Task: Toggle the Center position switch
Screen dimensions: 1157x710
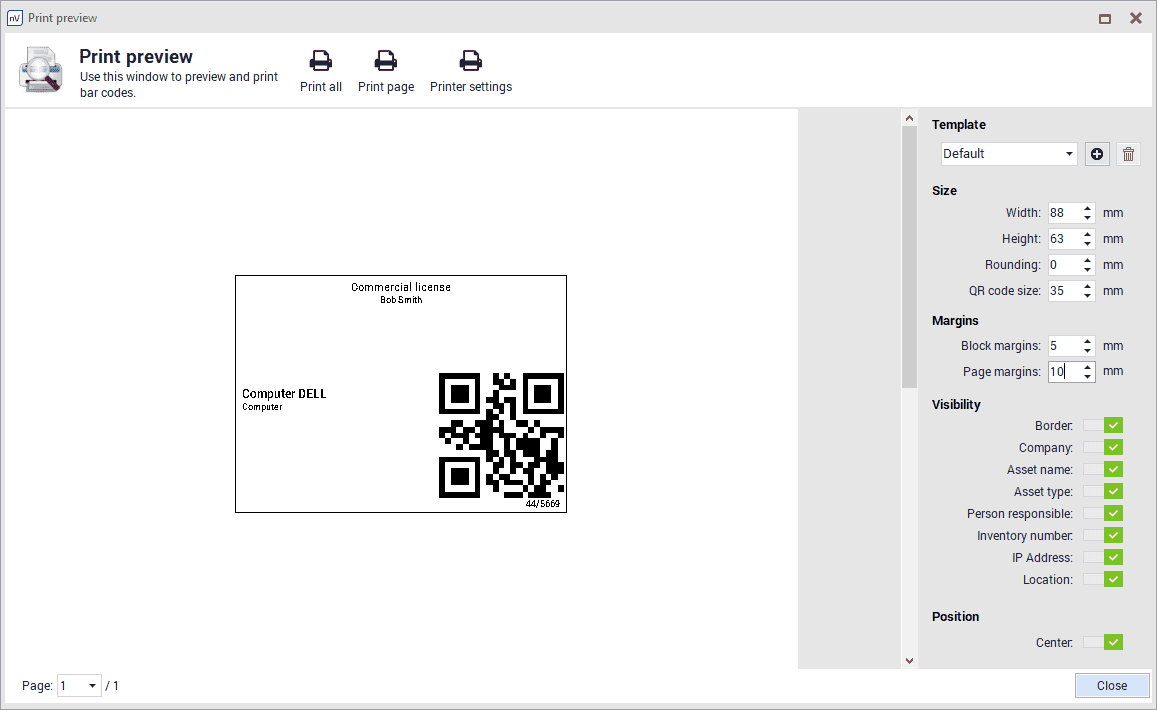Action: tap(1103, 642)
